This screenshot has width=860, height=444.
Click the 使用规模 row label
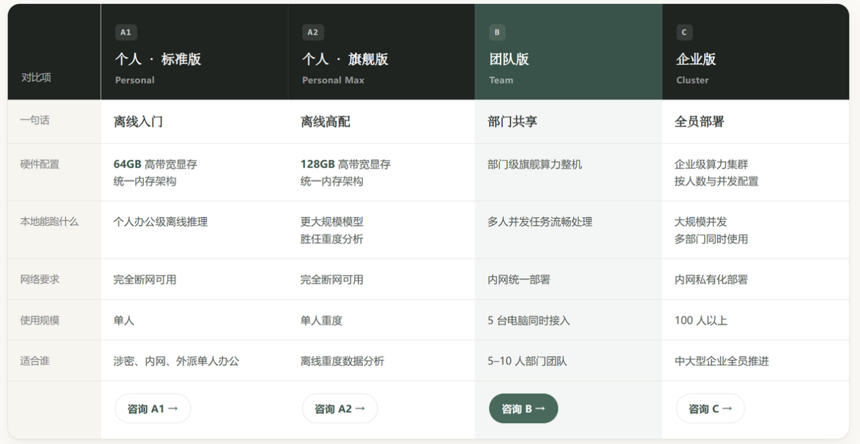point(39,320)
